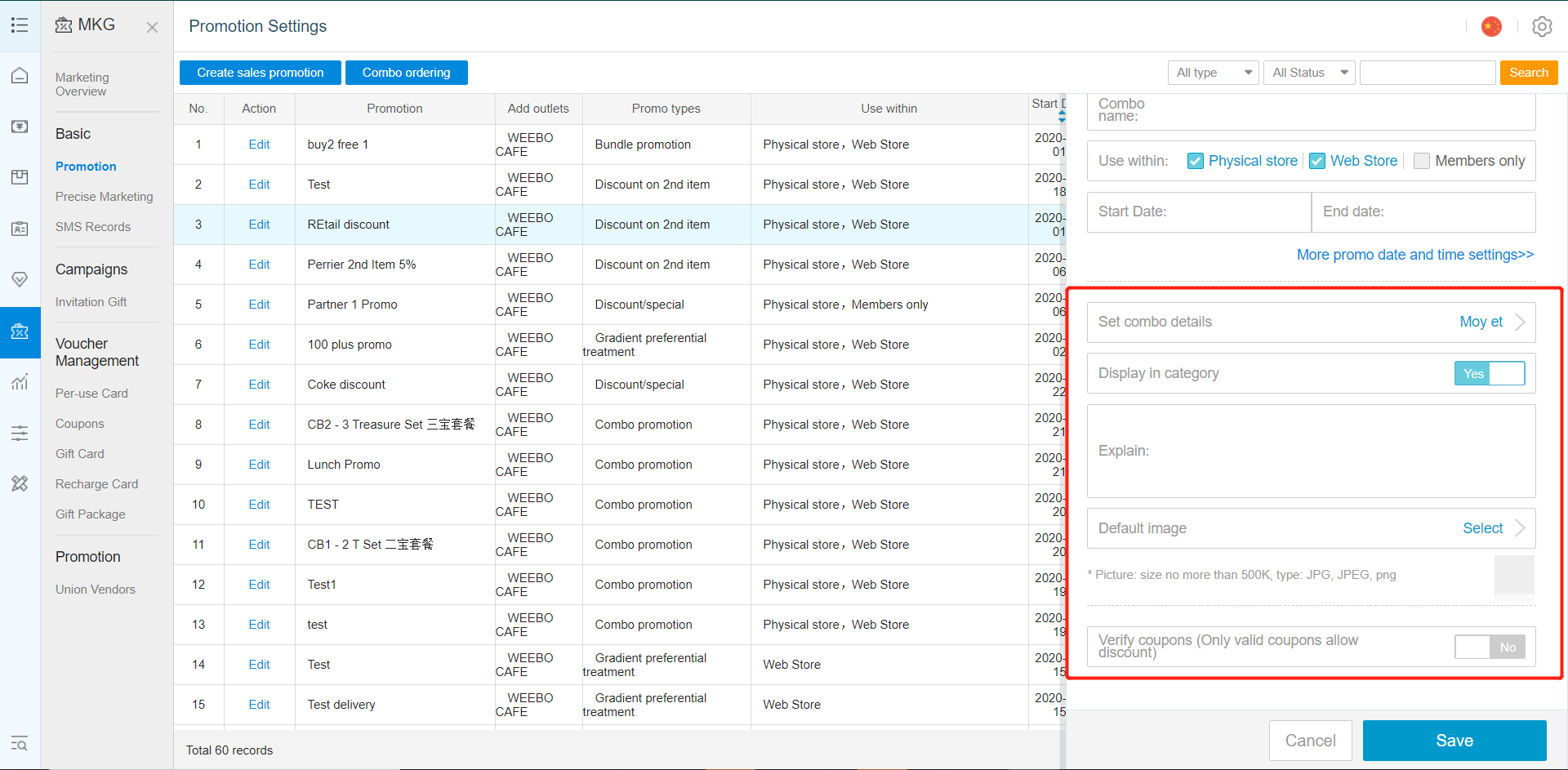This screenshot has width=1568, height=770.
Task: Open Coupons menu item
Action: tap(80, 424)
